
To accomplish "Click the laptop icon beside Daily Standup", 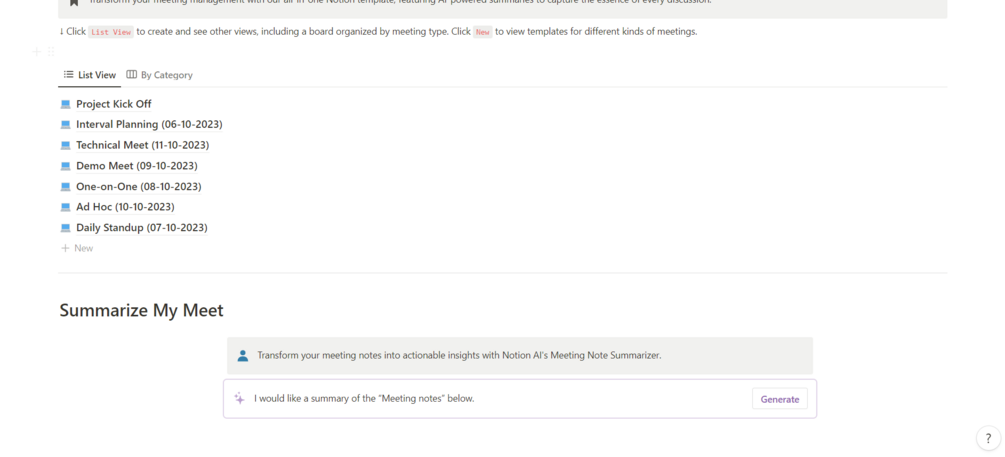I will coord(66,228).
